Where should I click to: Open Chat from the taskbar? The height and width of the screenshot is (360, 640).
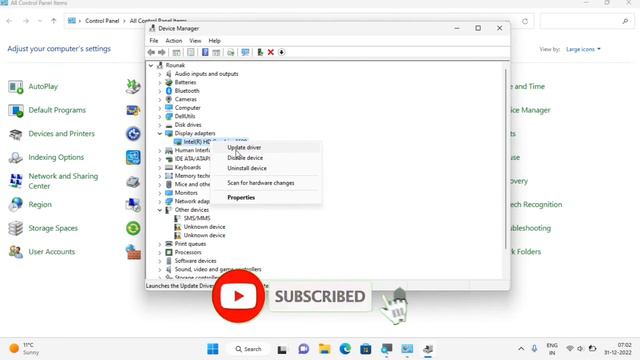pyautogui.click(x=304, y=349)
